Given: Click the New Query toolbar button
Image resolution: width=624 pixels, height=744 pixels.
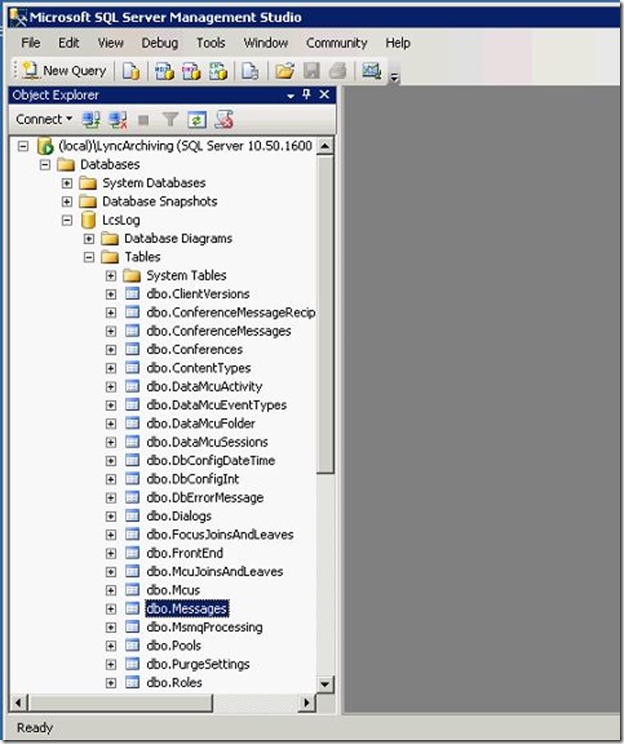Looking at the screenshot, I should (x=65, y=71).
